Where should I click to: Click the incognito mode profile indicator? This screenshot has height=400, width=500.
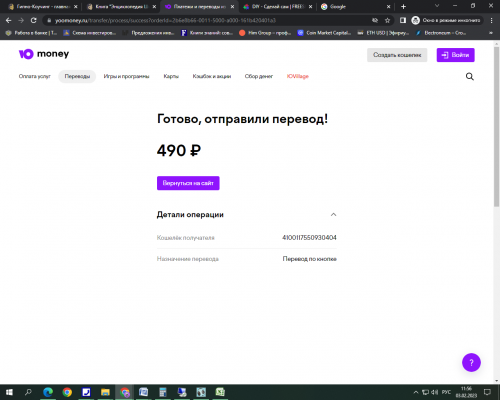coord(447,20)
